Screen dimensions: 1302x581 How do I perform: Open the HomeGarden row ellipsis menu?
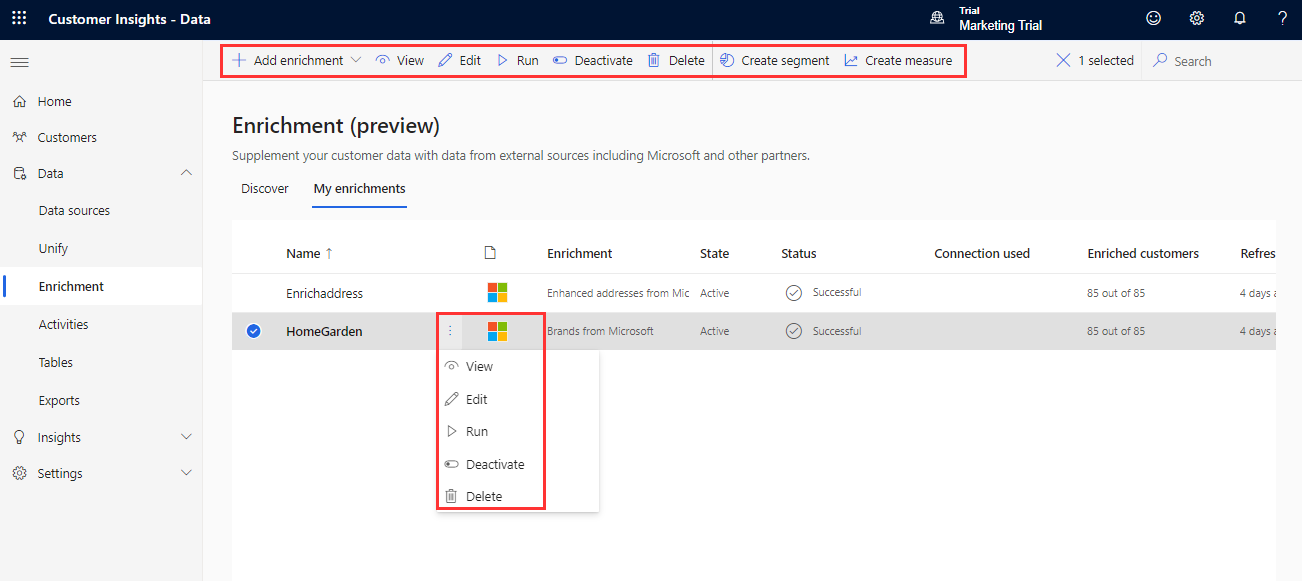450,331
